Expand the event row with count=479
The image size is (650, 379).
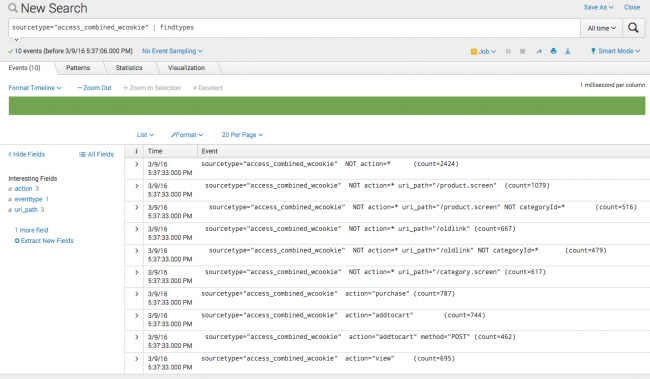[136, 250]
